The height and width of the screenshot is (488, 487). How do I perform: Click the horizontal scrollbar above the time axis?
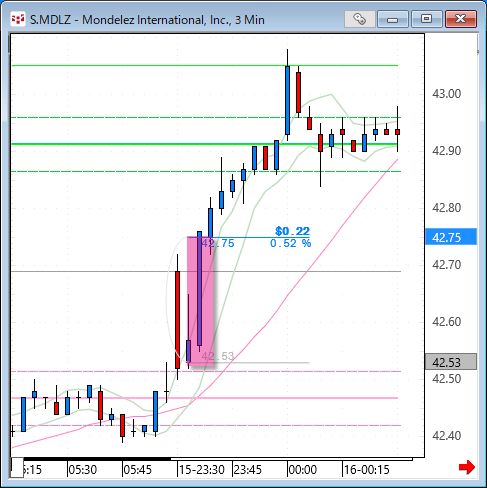click(x=292, y=459)
